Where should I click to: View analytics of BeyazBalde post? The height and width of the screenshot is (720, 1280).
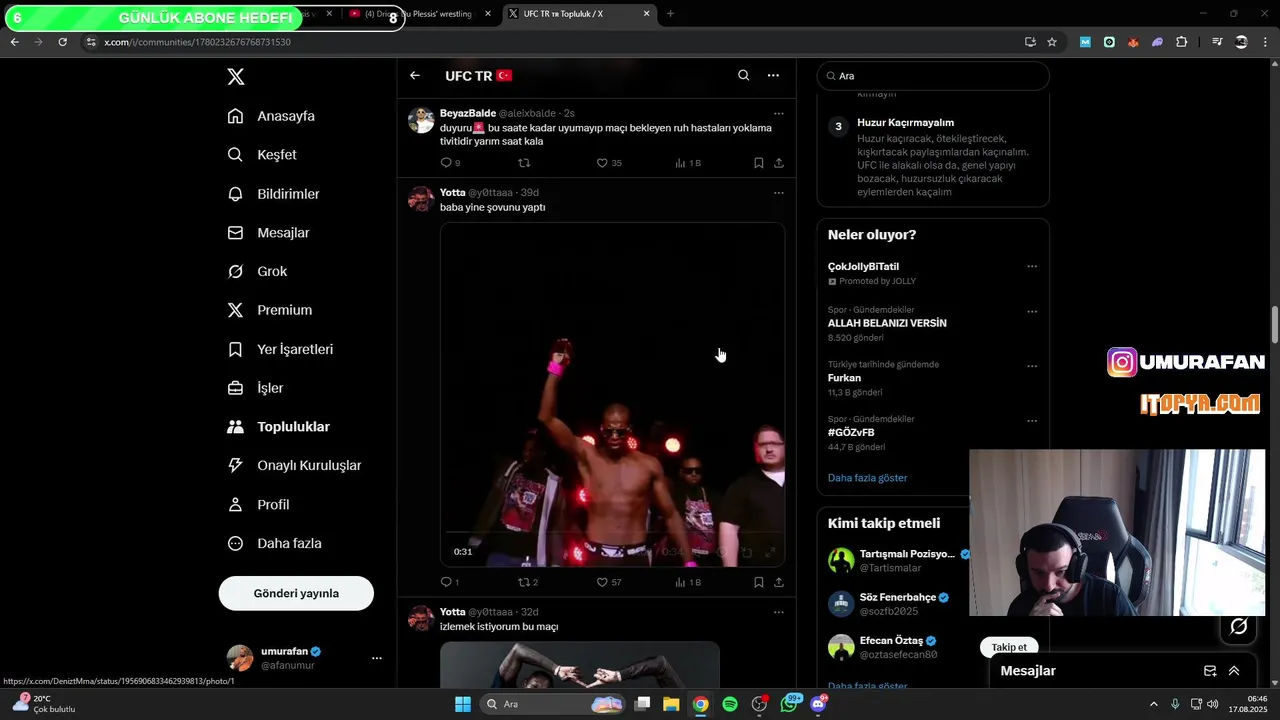[x=688, y=163]
